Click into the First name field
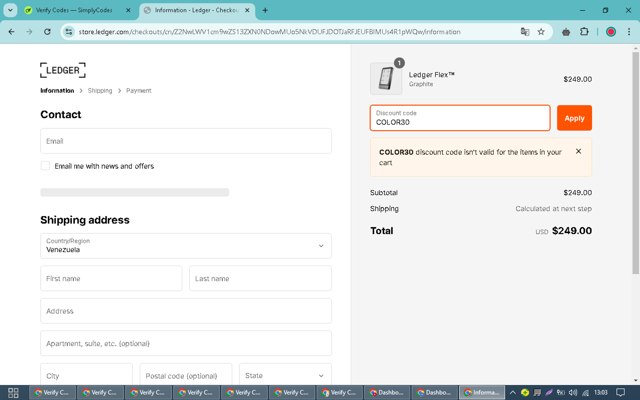 [x=111, y=278]
